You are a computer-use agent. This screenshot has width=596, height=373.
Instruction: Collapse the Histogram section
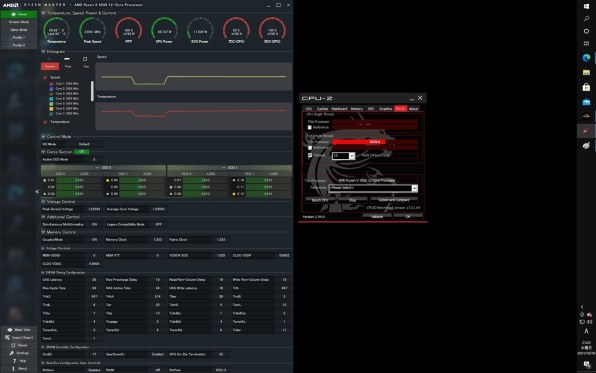tap(43, 51)
